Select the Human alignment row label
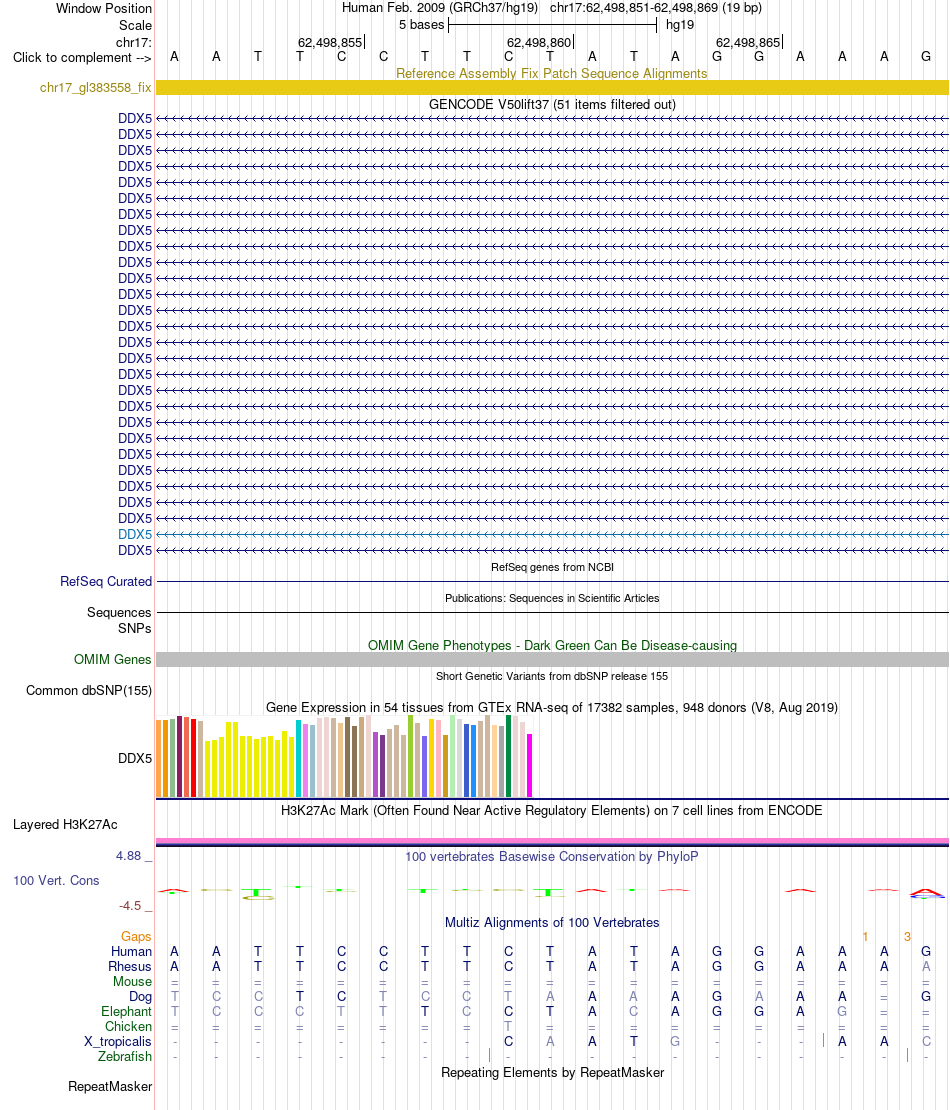Screen dimensions: 950x1110 click(x=131, y=951)
